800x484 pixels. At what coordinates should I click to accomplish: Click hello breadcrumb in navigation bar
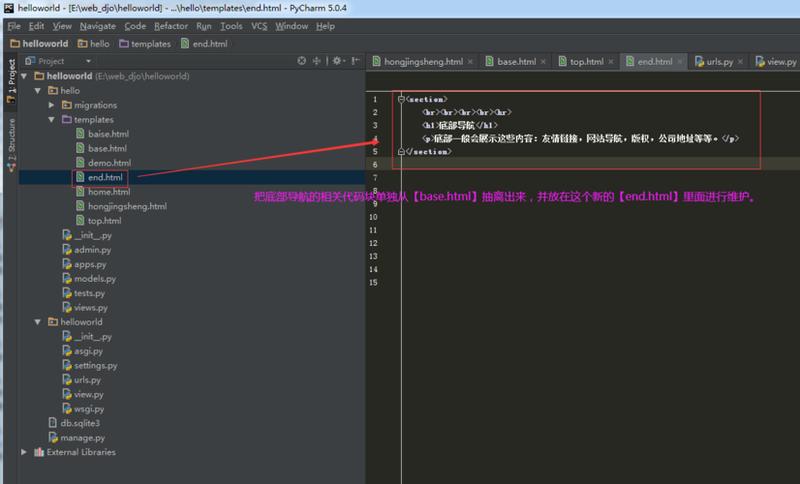(x=94, y=44)
